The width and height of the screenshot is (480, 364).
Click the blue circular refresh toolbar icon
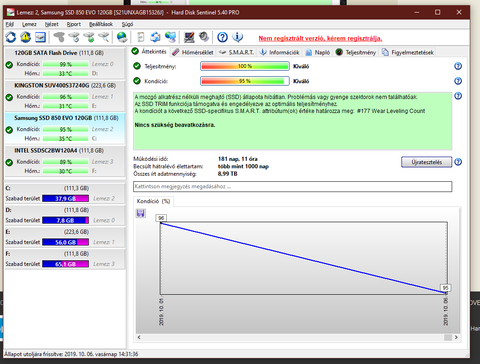click(11, 37)
